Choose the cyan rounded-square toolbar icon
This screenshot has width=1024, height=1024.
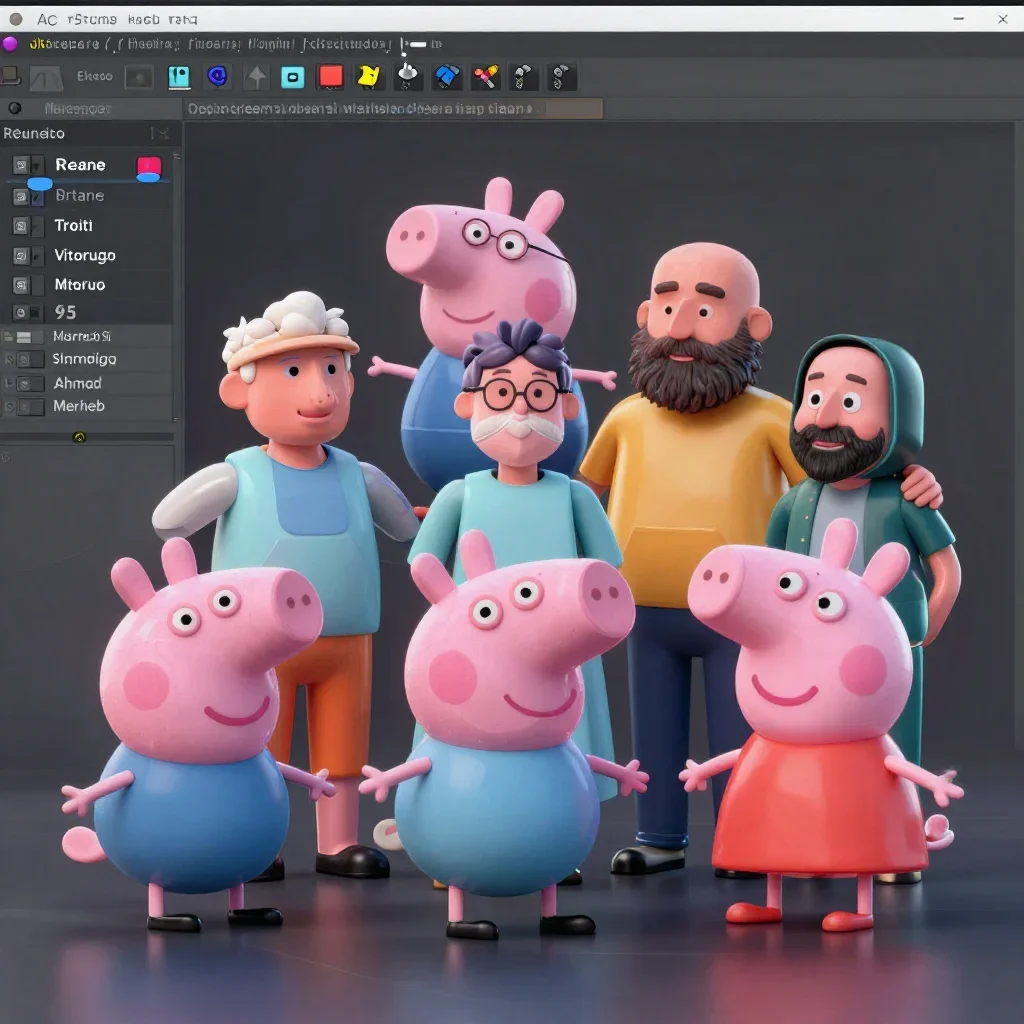[x=293, y=77]
